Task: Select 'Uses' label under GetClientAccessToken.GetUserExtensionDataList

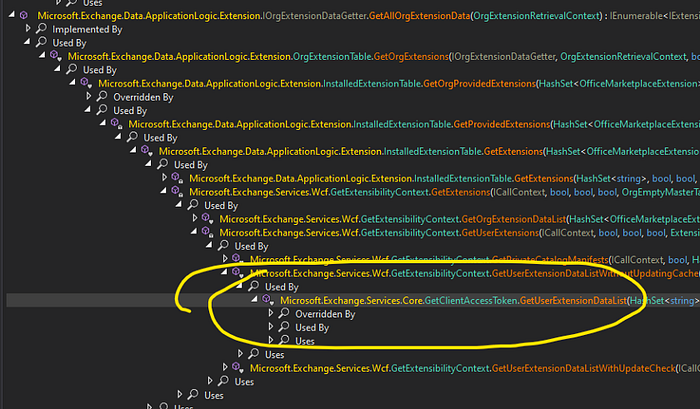Action: pyautogui.click(x=305, y=341)
